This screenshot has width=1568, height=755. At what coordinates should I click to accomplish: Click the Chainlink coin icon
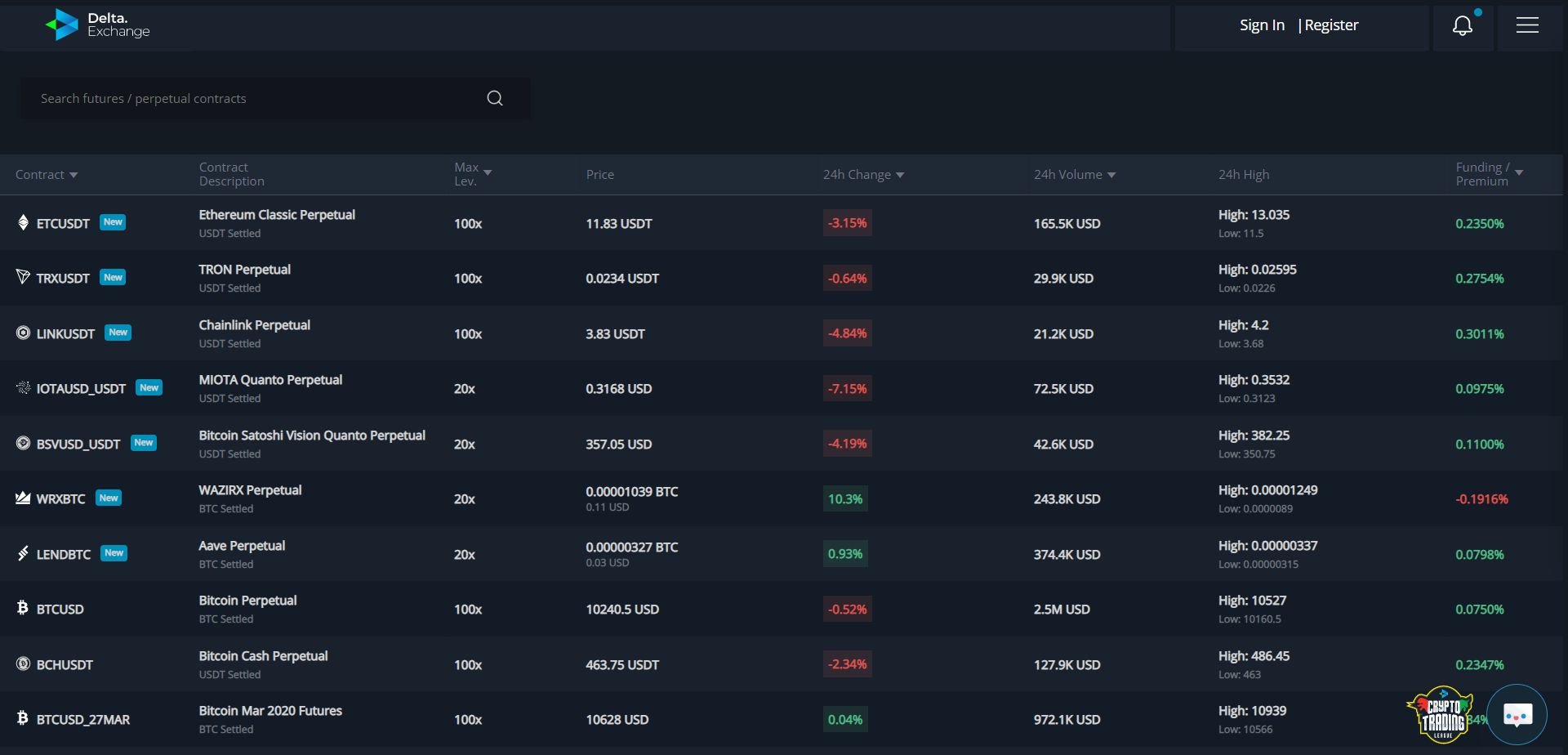pyautogui.click(x=23, y=333)
